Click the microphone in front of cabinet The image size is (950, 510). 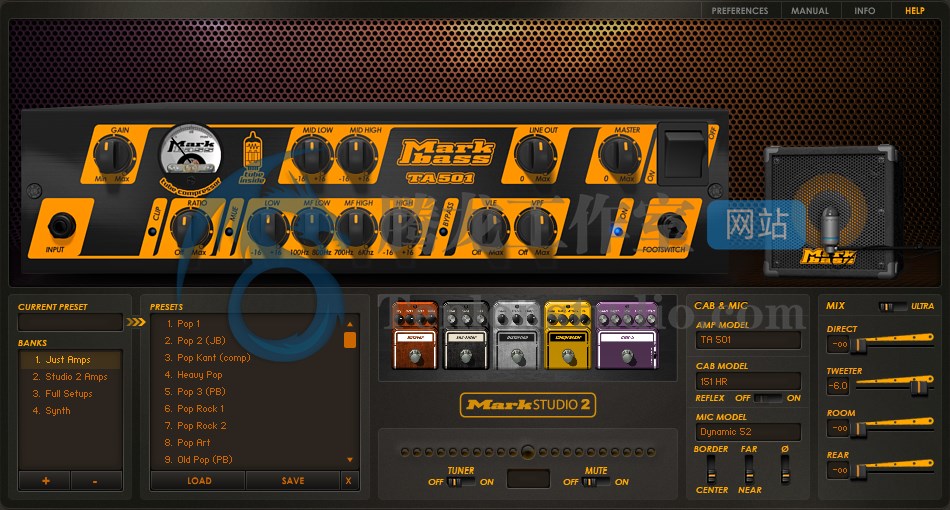point(829,229)
